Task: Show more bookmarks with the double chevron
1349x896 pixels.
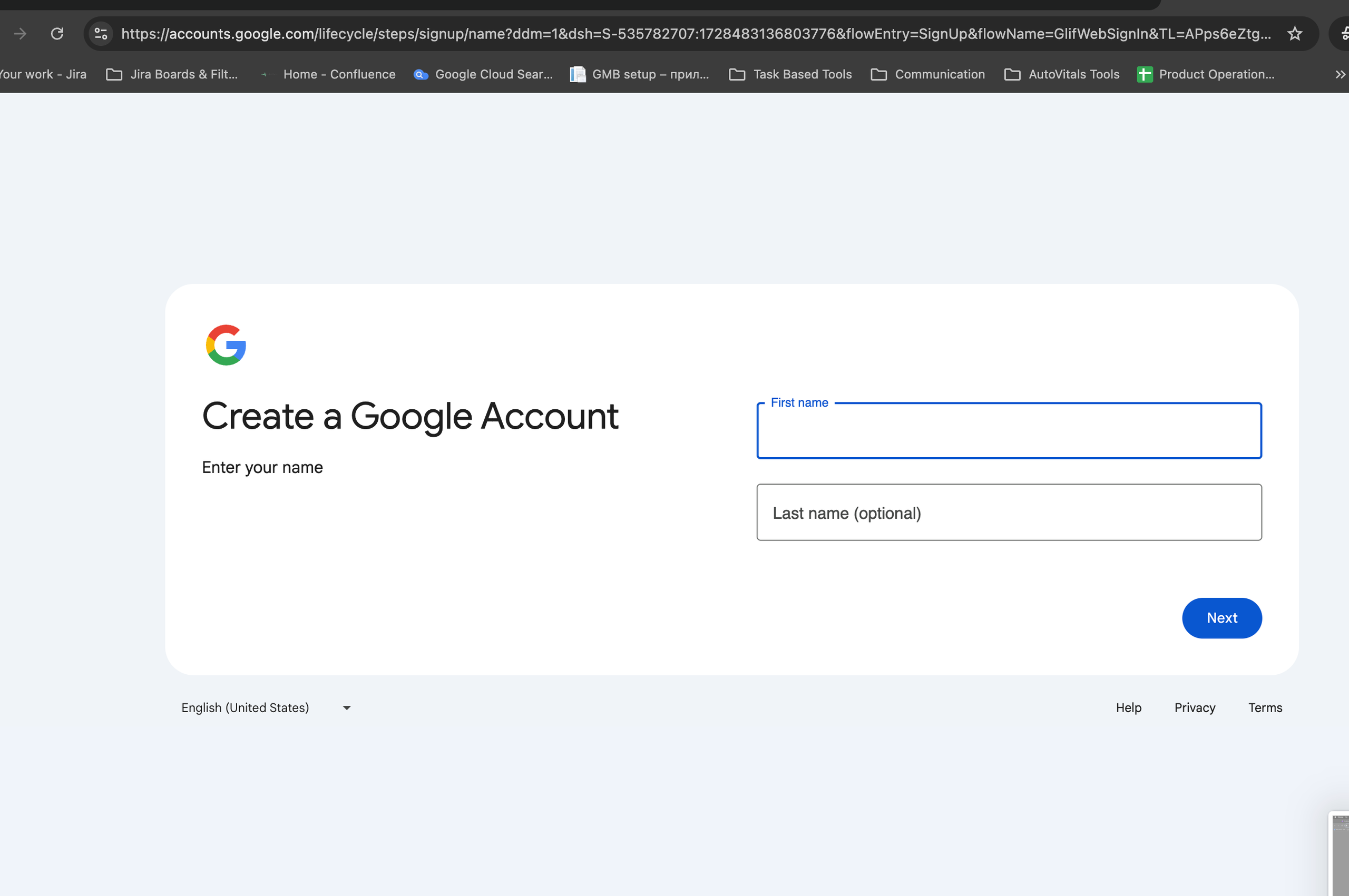Action: pyautogui.click(x=1340, y=74)
